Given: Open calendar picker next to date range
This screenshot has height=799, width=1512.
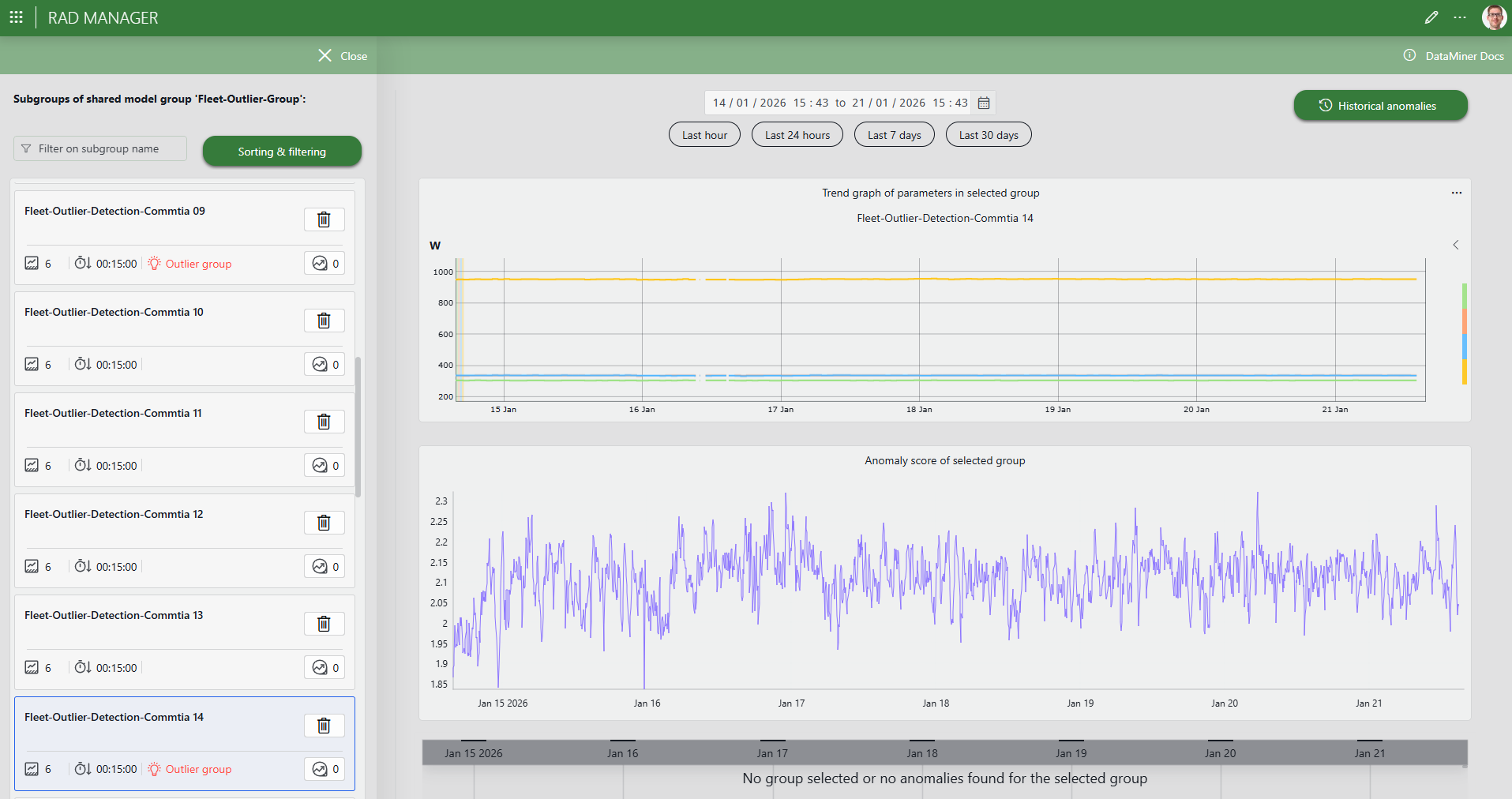Looking at the screenshot, I should pos(984,103).
